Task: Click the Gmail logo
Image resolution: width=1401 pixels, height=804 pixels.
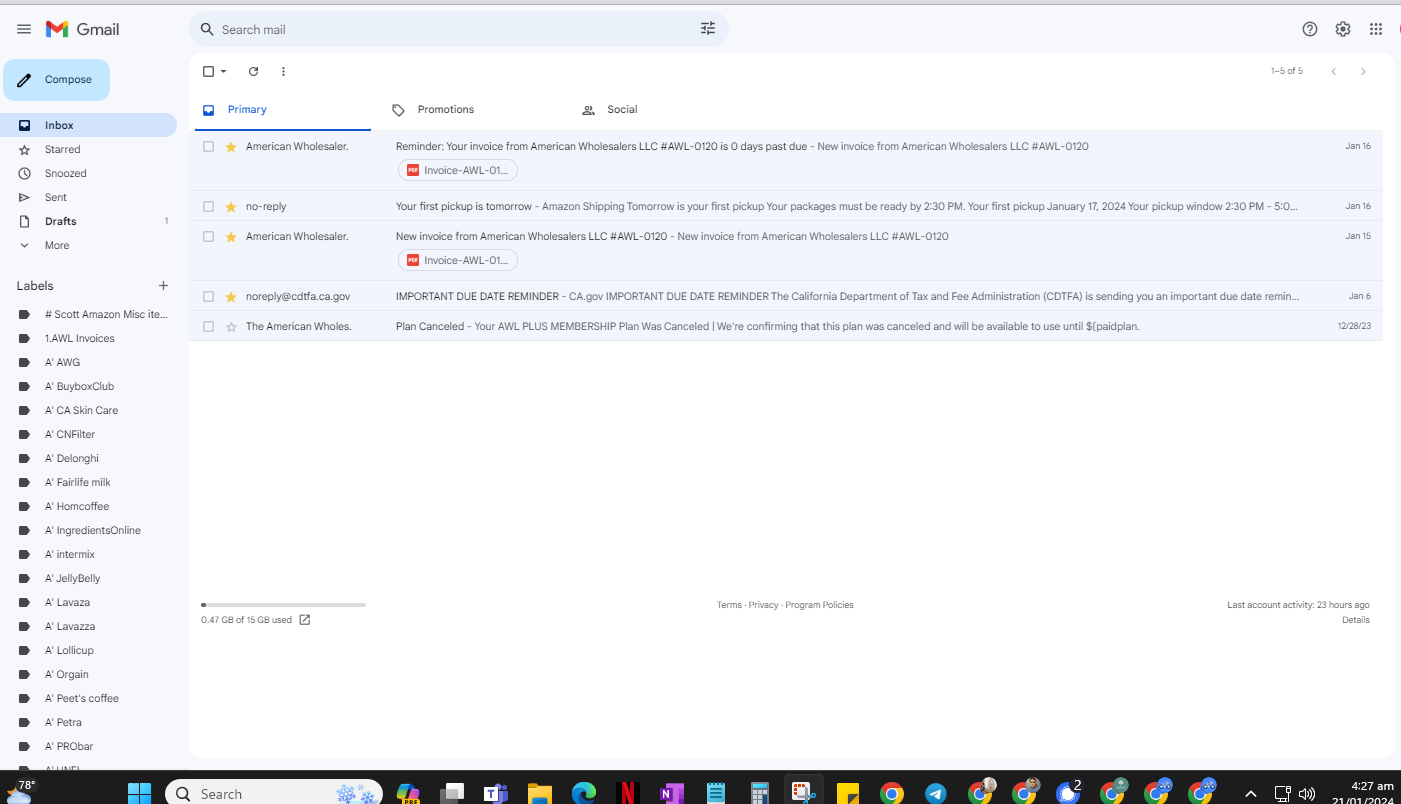Action: pyautogui.click(x=83, y=29)
